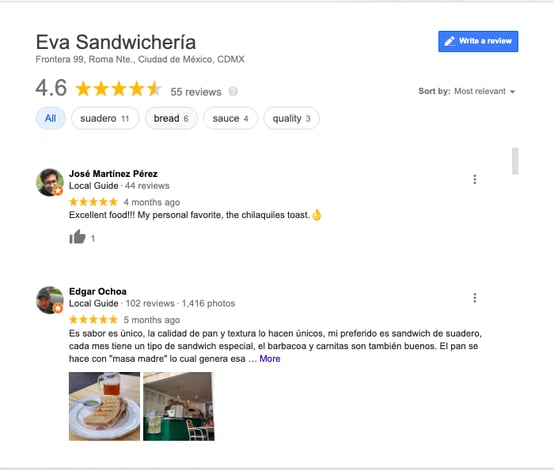Open the sandwich plate photo thumbnail
Viewport: 554px width, 470px height.
(x=104, y=406)
